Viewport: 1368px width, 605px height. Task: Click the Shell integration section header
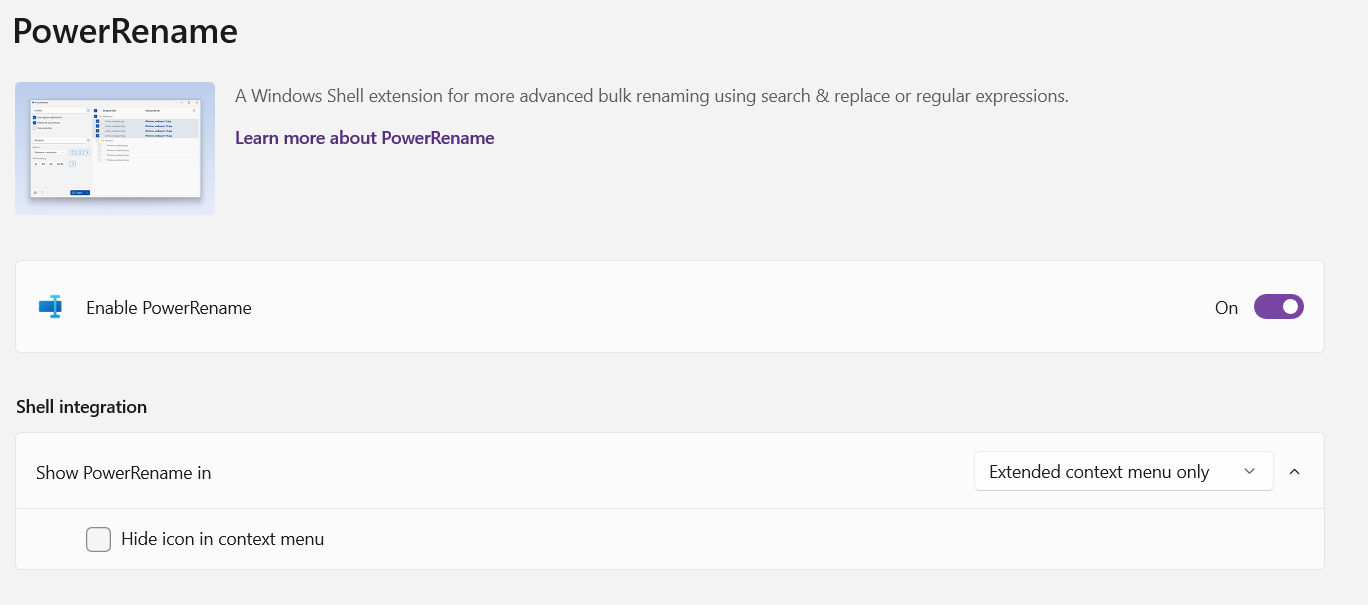coord(81,407)
